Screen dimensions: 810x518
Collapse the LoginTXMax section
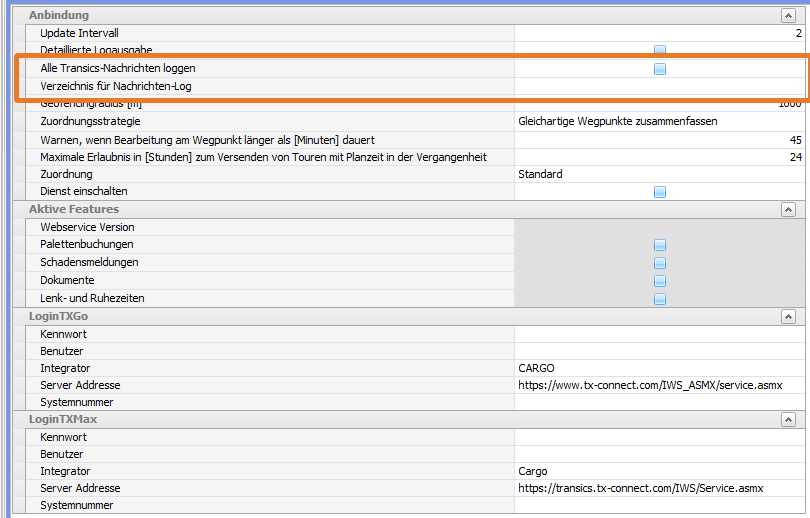coord(788,420)
